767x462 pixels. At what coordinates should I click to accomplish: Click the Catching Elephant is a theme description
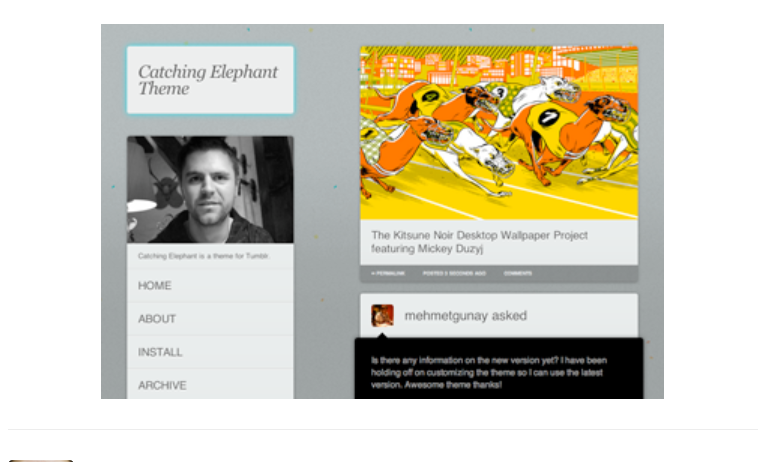pos(203,256)
